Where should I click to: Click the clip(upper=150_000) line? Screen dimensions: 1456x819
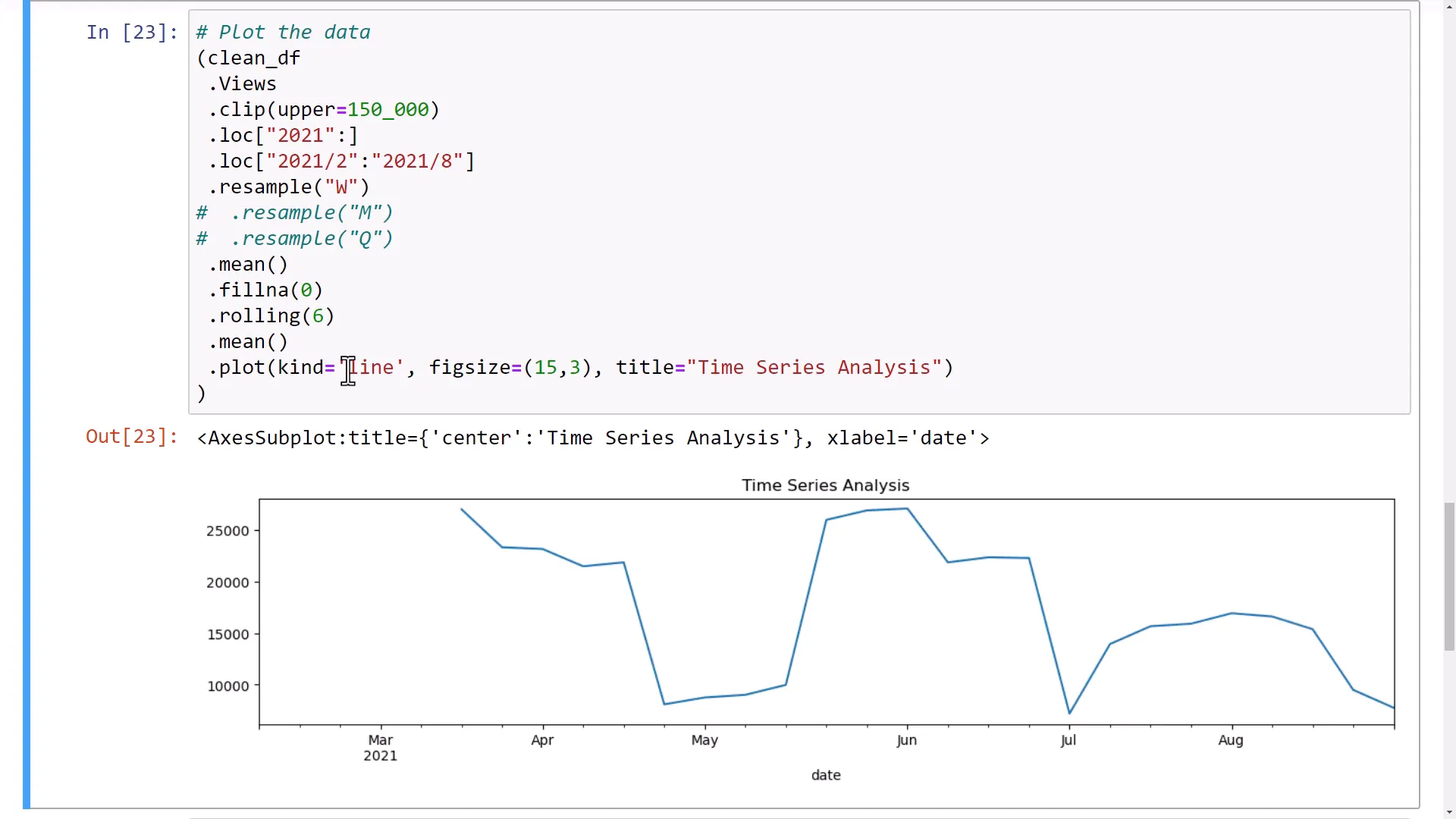pos(324,110)
